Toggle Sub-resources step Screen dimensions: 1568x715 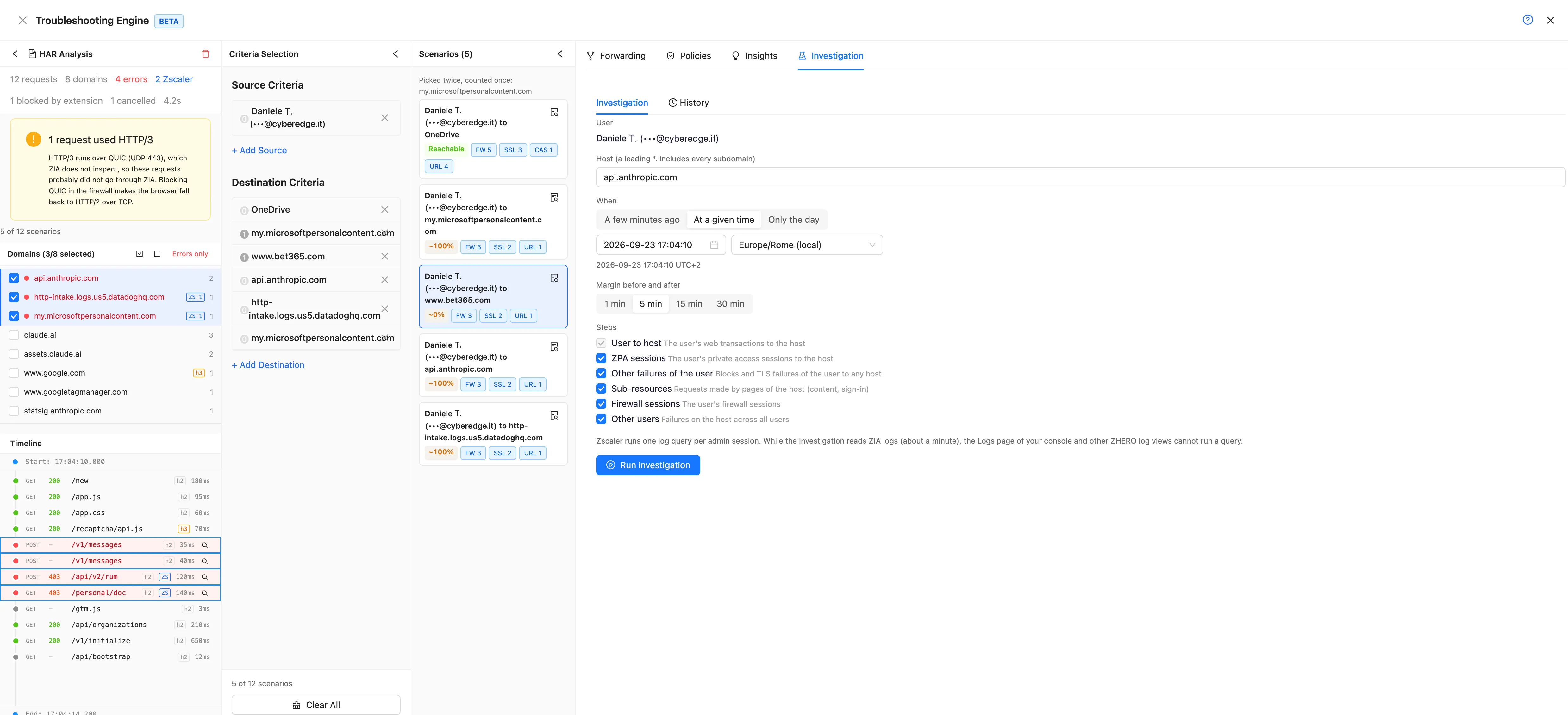(x=601, y=389)
